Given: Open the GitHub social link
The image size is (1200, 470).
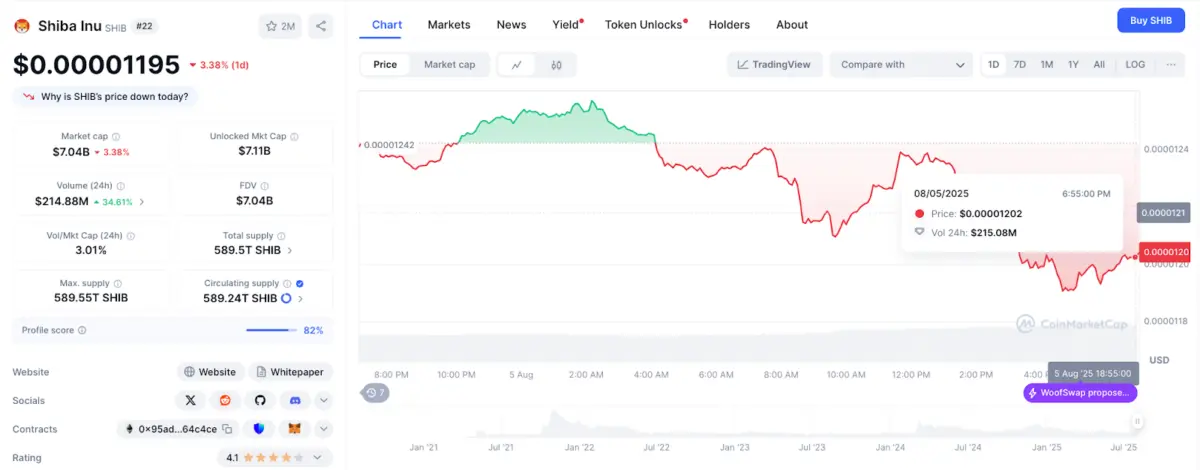Looking at the screenshot, I should 260,400.
